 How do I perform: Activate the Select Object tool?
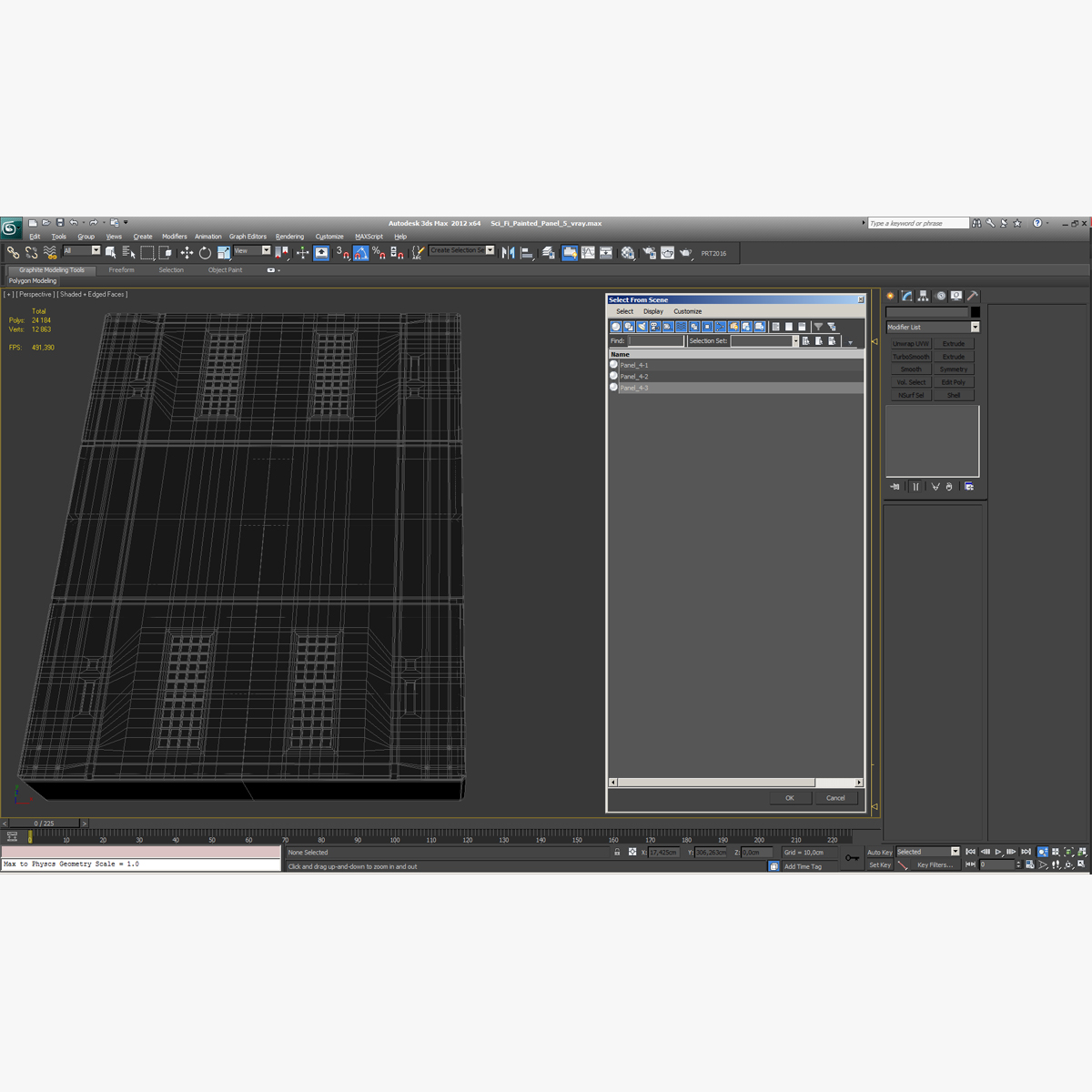coord(111,253)
